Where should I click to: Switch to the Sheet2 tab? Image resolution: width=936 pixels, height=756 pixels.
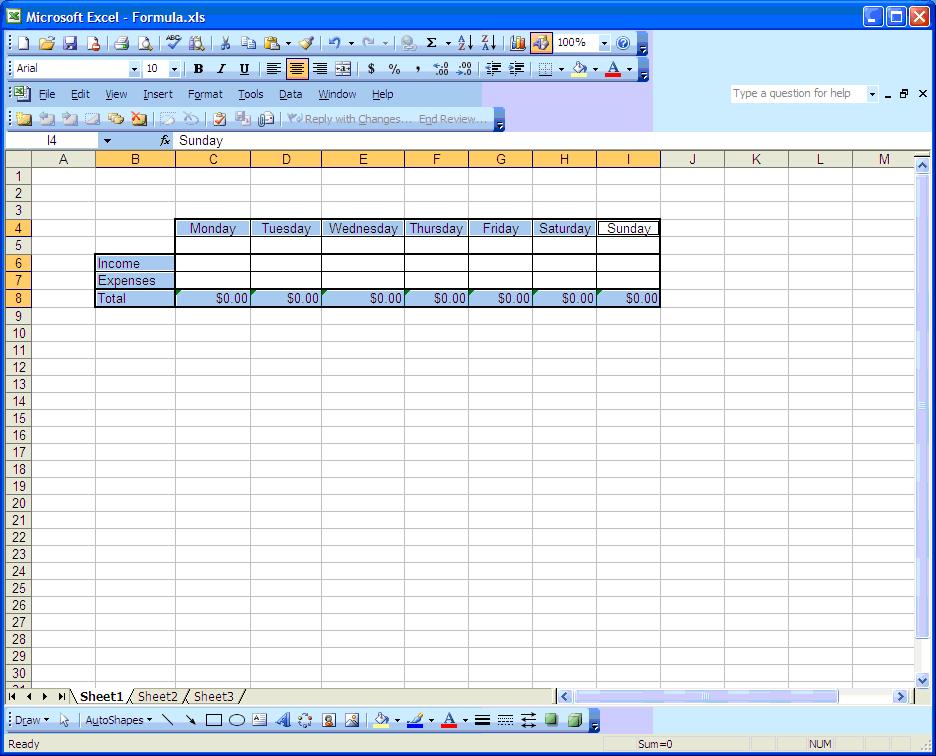158,696
